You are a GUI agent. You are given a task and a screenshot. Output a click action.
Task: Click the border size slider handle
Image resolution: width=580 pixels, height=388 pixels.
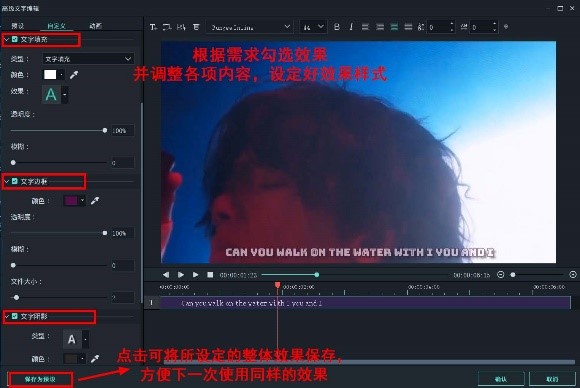coord(16,297)
